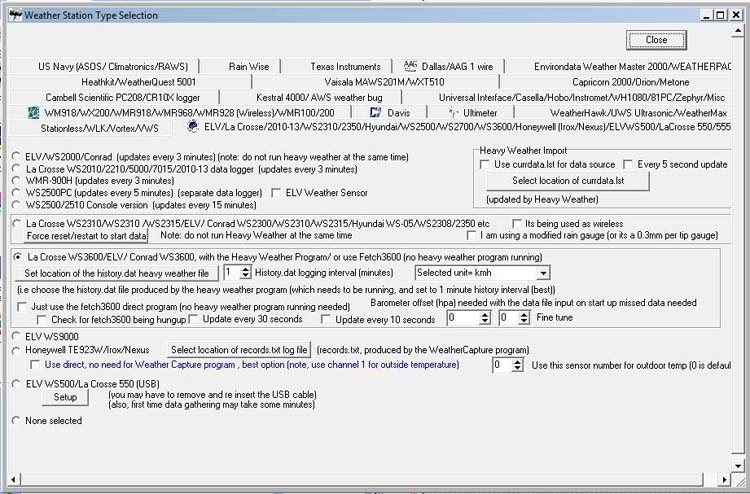Screen dimensions: 750x494
Task: Open the ELV/La Crosse/2010-13/WS2310 tab
Action: (x=458, y=127)
